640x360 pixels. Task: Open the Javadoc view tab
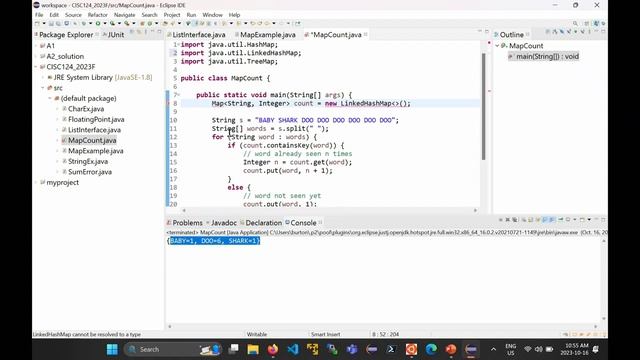point(224,223)
